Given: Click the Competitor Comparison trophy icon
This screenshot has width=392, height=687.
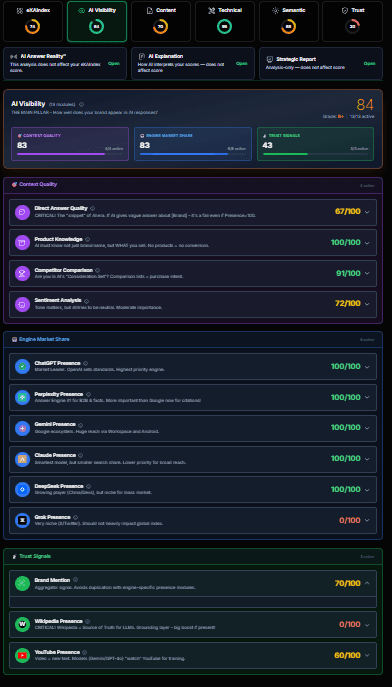Looking at the screenshot, I should pos(22,273).
